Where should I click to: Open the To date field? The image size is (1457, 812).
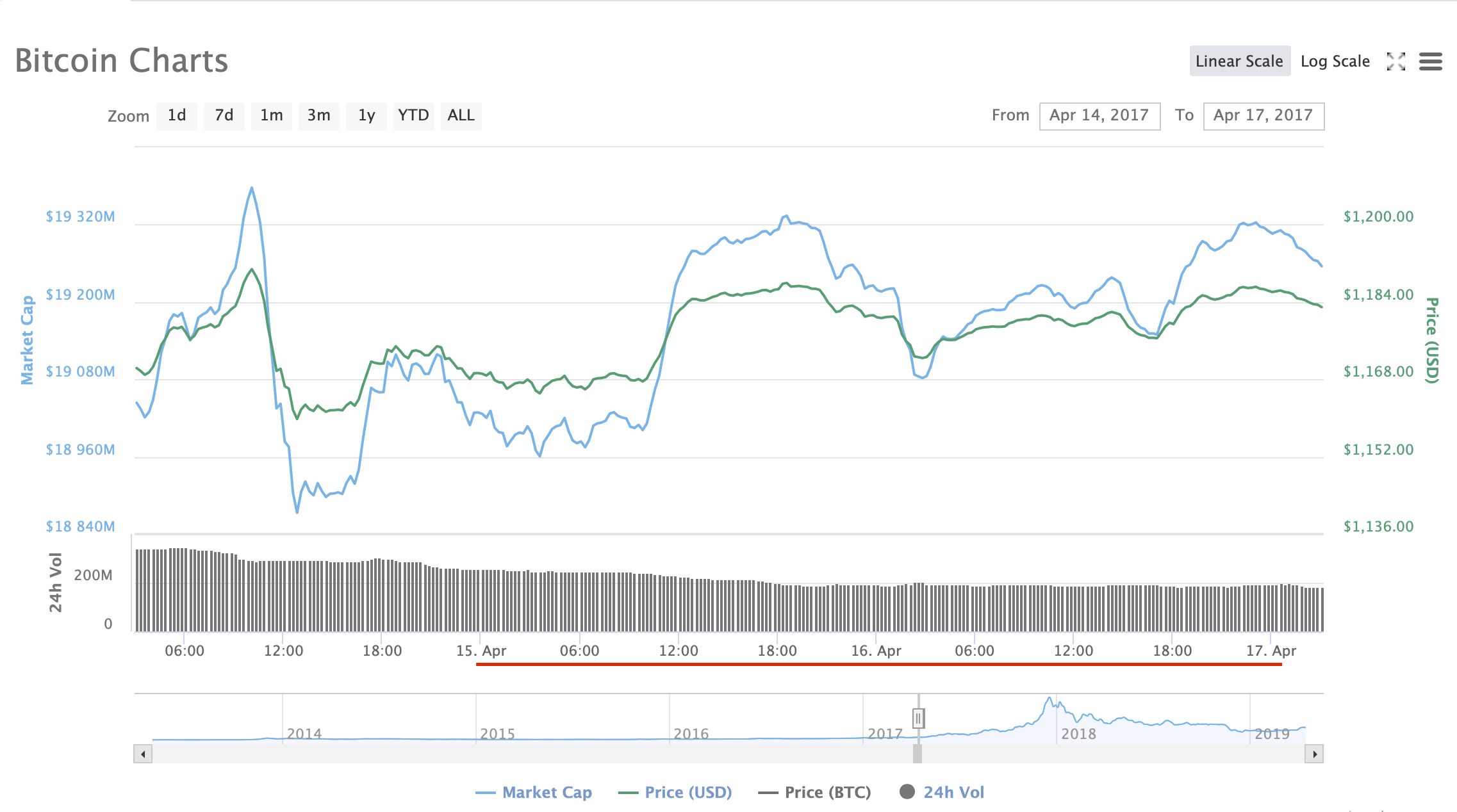[1263, 116]
